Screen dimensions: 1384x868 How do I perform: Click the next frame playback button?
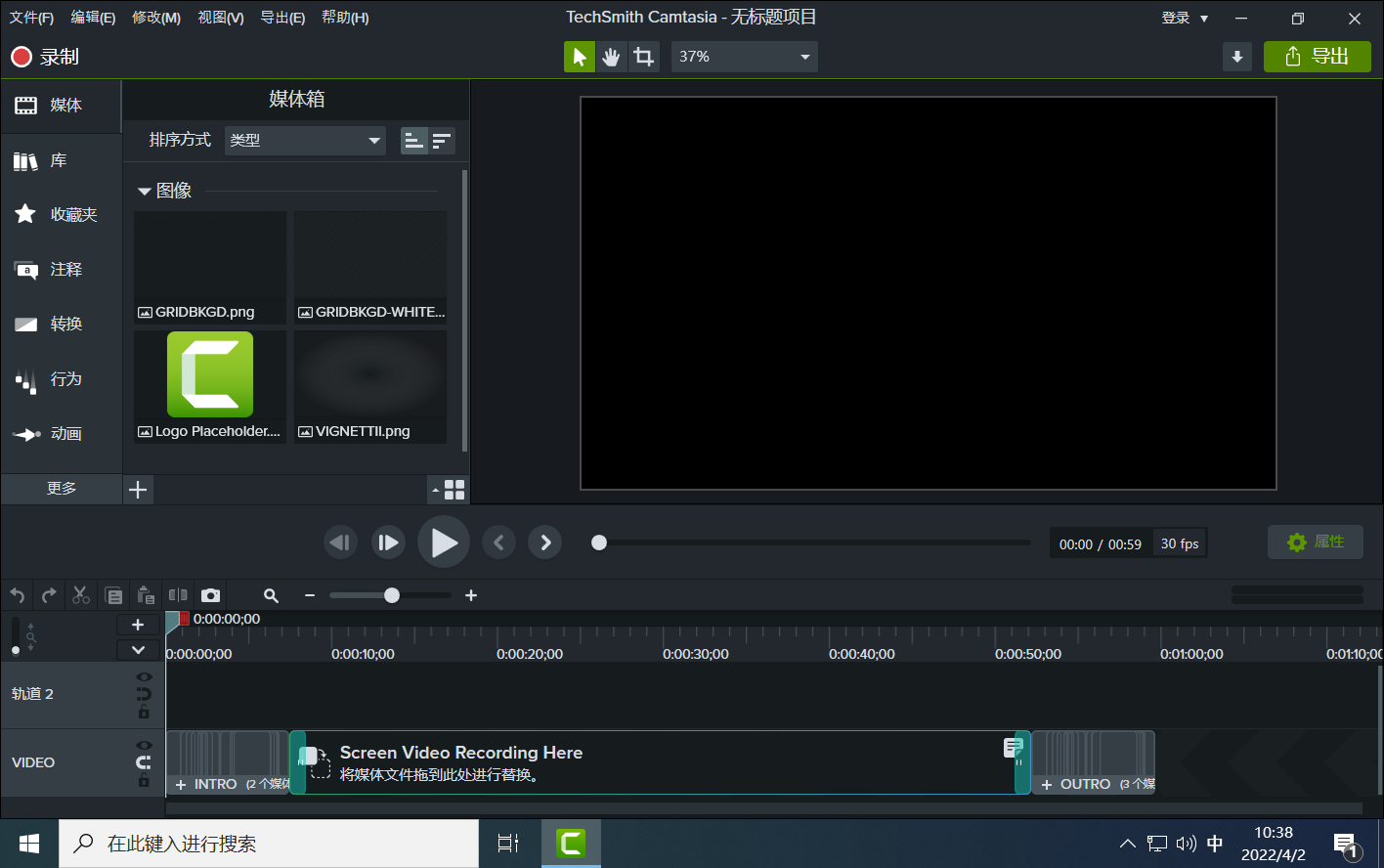point(389,542)
